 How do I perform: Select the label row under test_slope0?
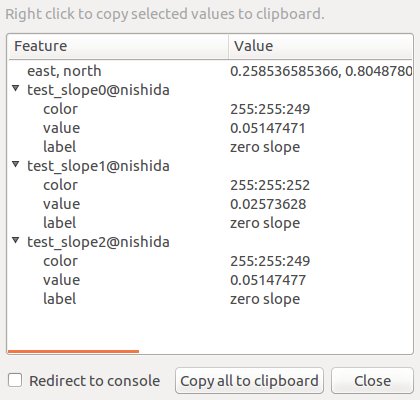click(x=210, y=147)
